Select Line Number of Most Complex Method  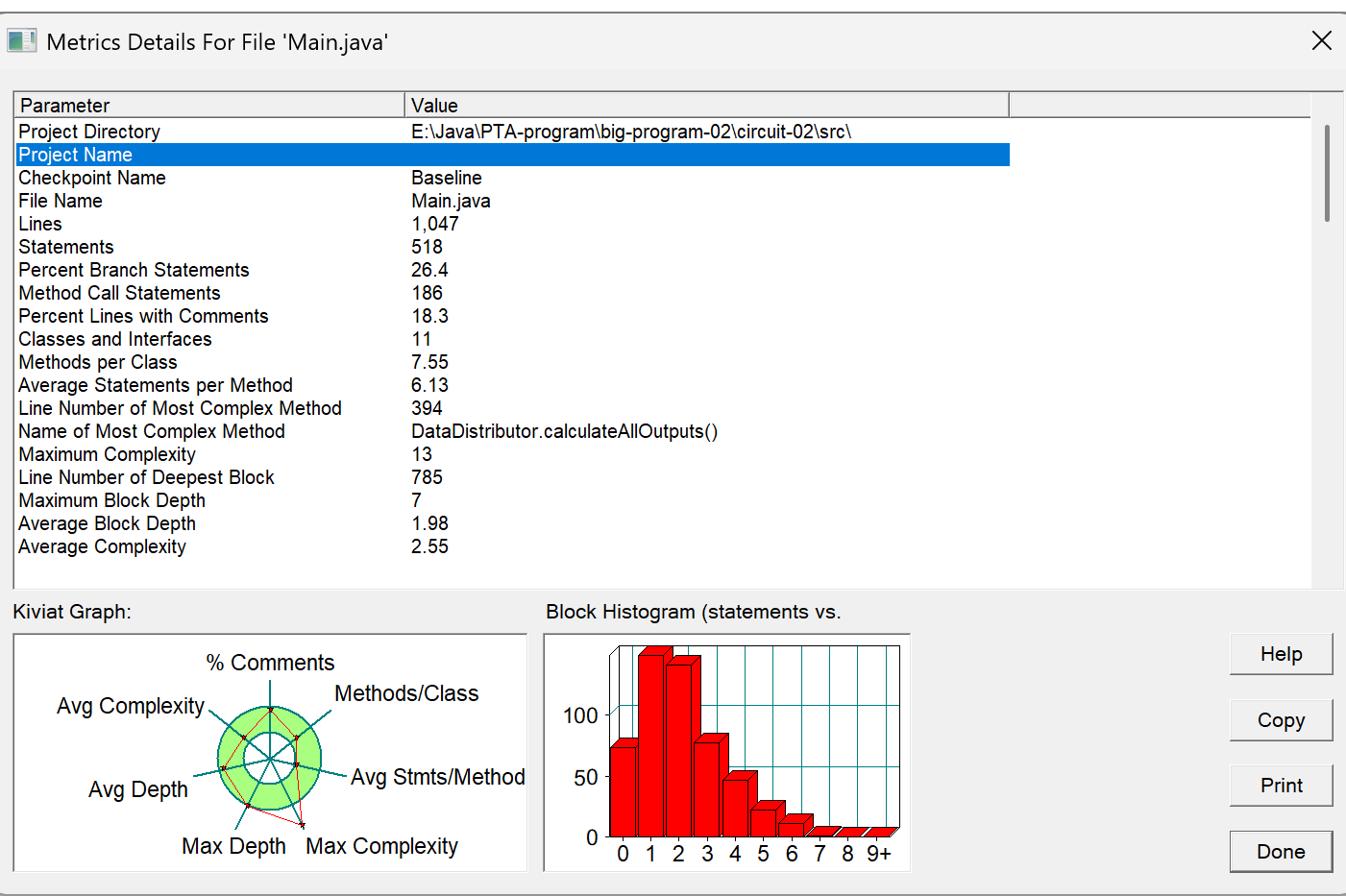pyautogui.click(x=513, y=408)
